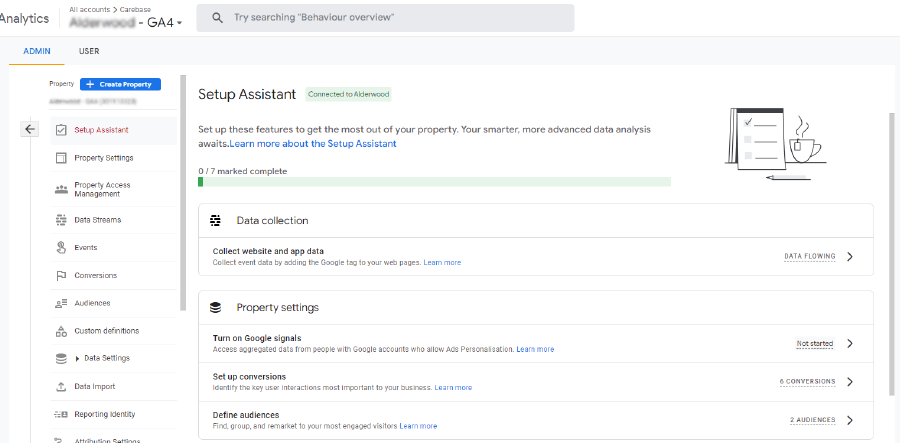
Task: Open the Turn on Google signals chevron
Action: click(x=850, y=344)
